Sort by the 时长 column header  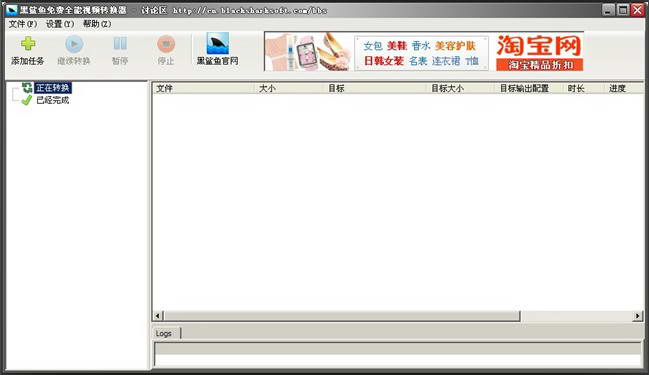pyautogui.click(x=583, y=88)
